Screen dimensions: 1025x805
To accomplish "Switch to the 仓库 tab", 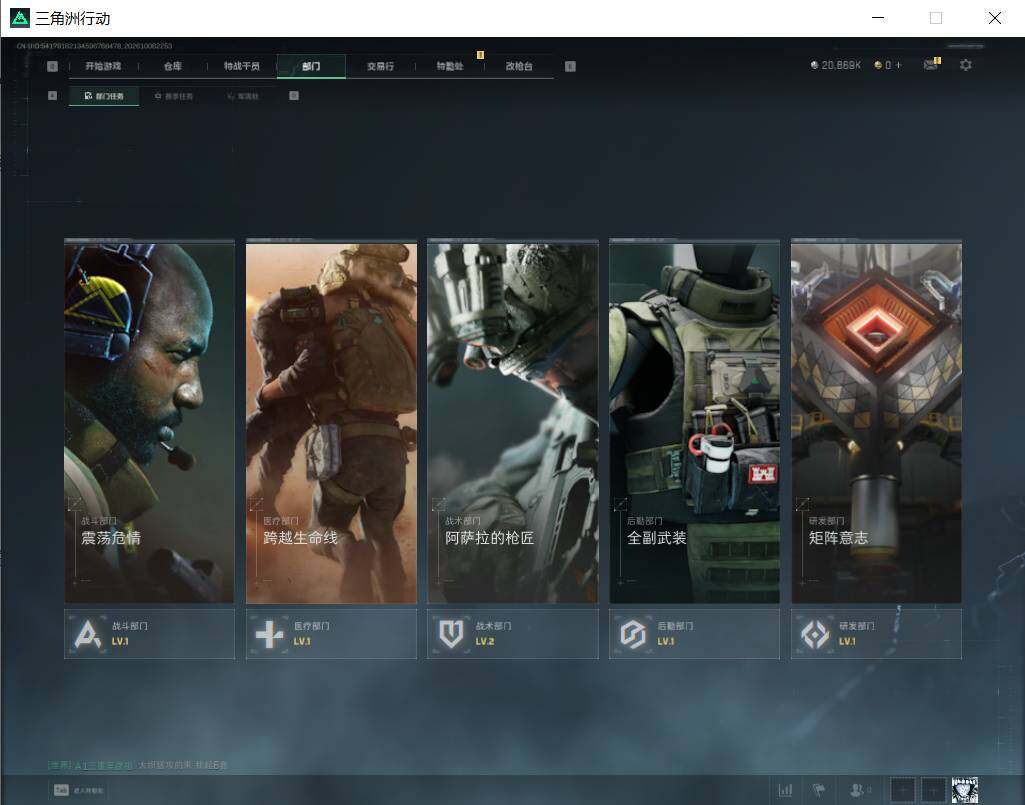I will pyautogui.click(x=173, y=66).
